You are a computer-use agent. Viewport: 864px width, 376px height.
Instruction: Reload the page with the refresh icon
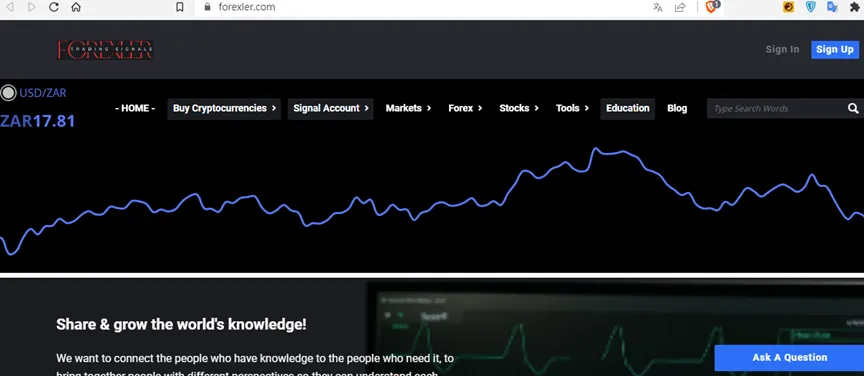coord(53,7)
